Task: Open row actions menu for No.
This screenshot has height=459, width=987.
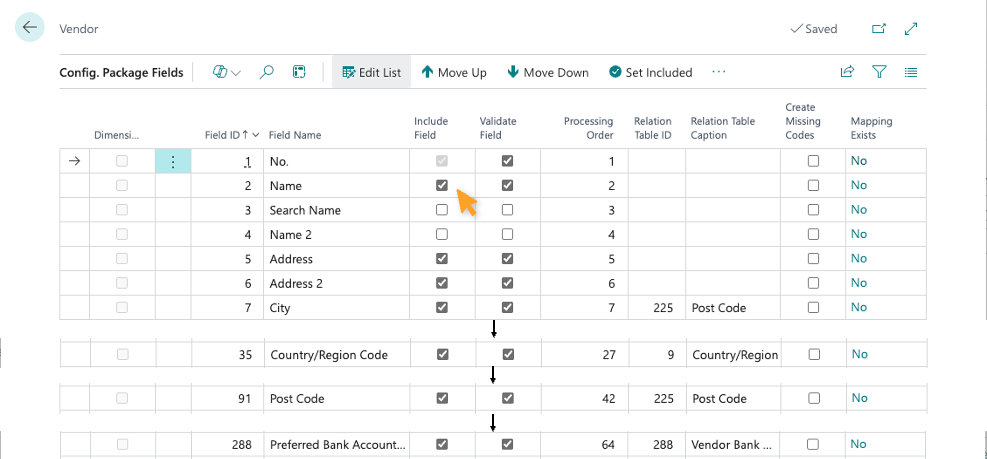Action: pos(173,162)
